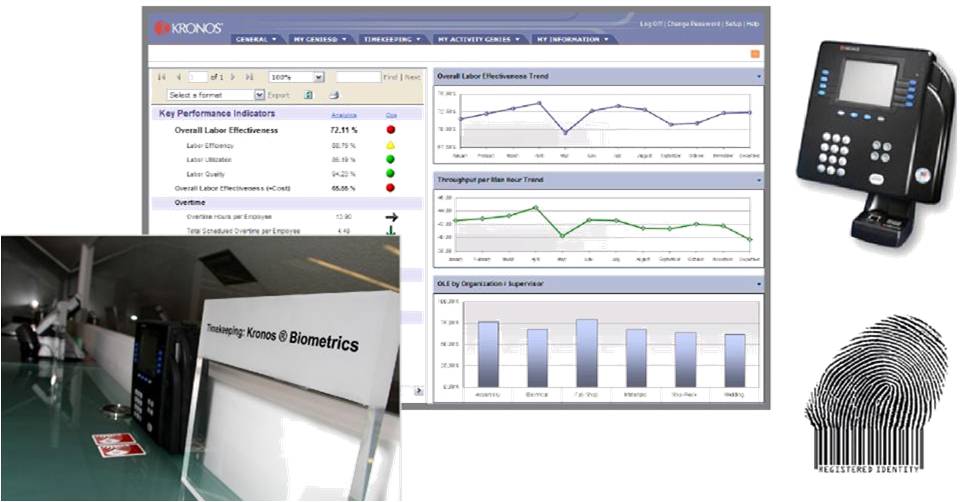Open the TIMEKEEPING menu
The image size is (964, 502).
coord(392,39)
